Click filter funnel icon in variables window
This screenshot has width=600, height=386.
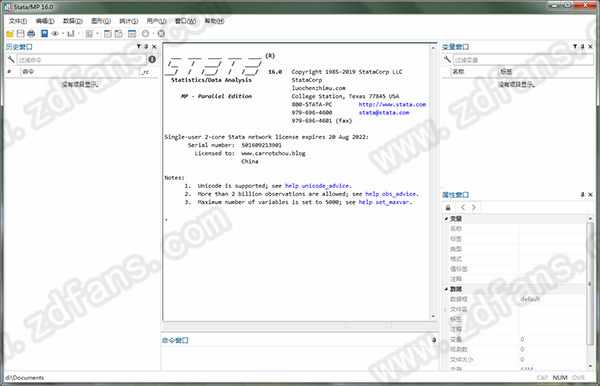click(575, 47)
